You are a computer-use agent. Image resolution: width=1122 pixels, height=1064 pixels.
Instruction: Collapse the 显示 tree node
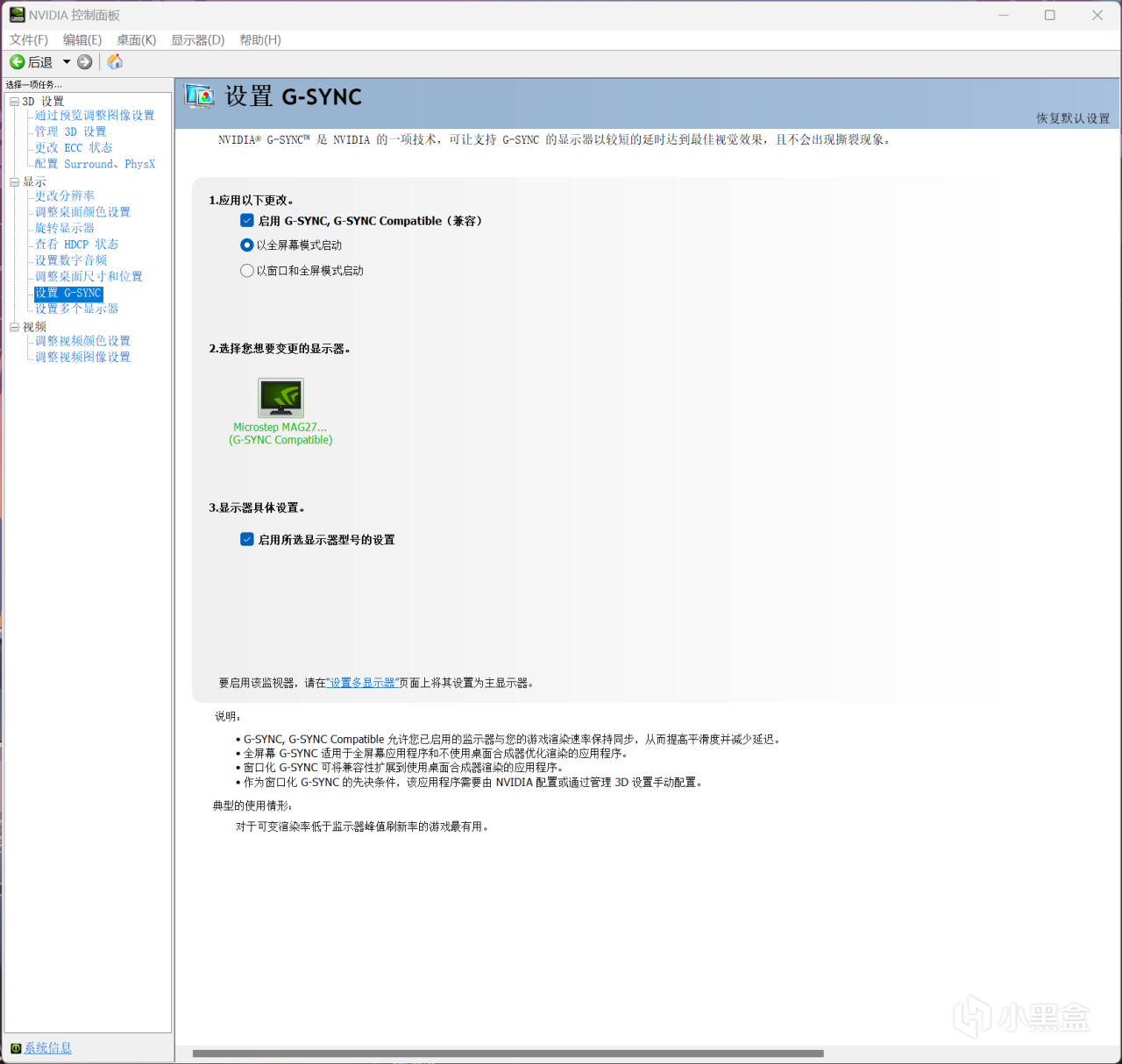14,182
